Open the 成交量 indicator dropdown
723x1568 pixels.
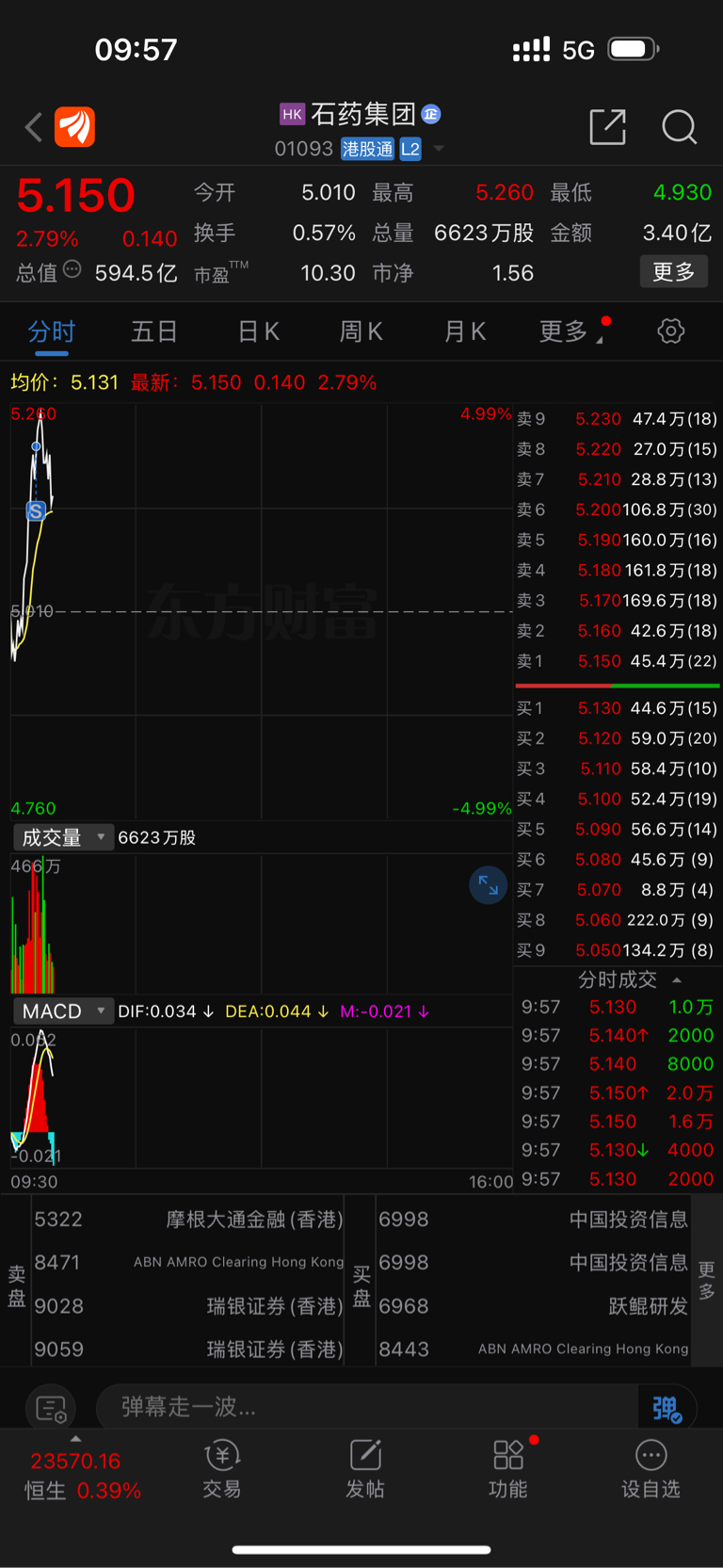point(63,837)
